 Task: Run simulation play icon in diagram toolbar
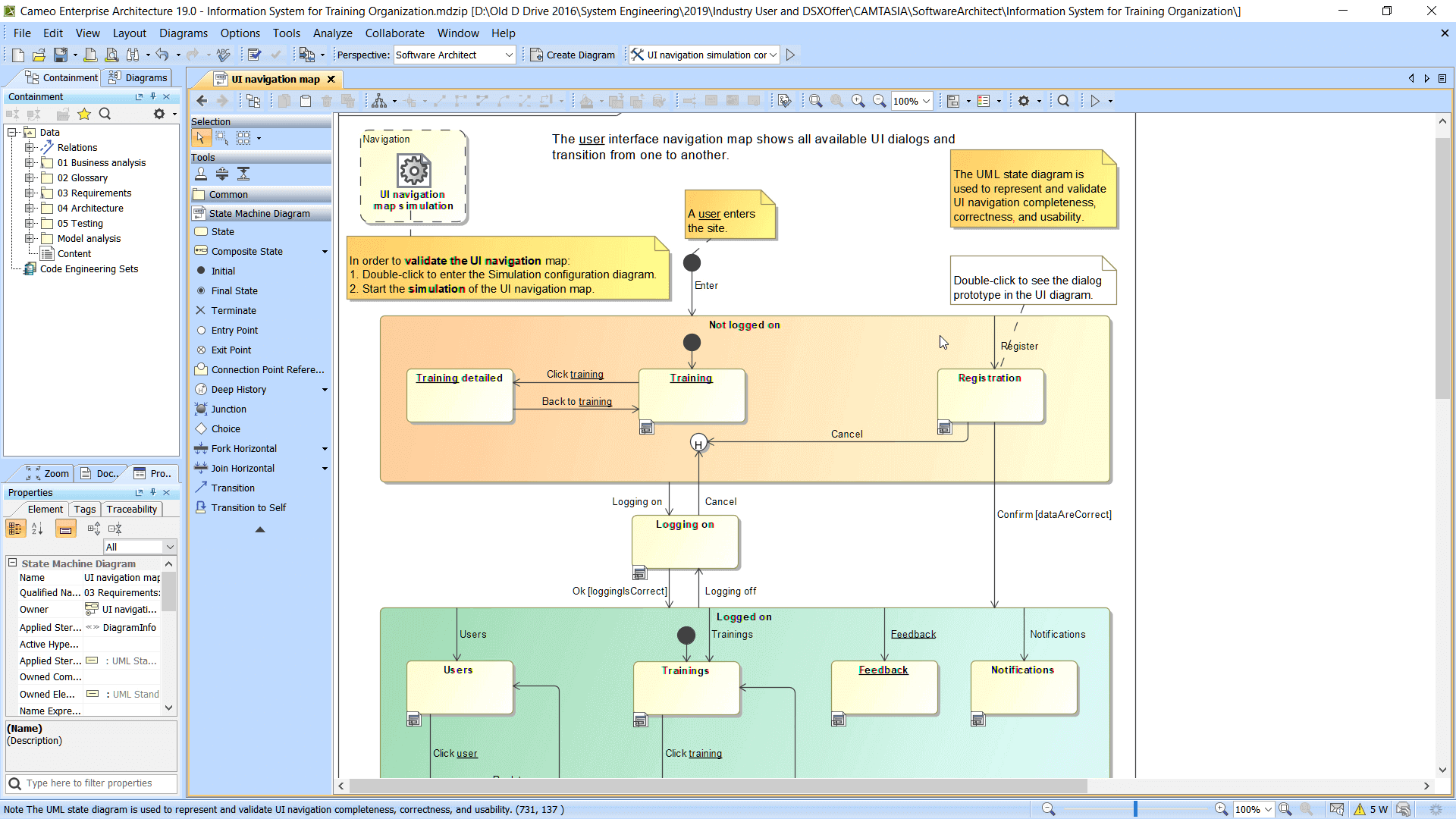tap(1095, 101)
